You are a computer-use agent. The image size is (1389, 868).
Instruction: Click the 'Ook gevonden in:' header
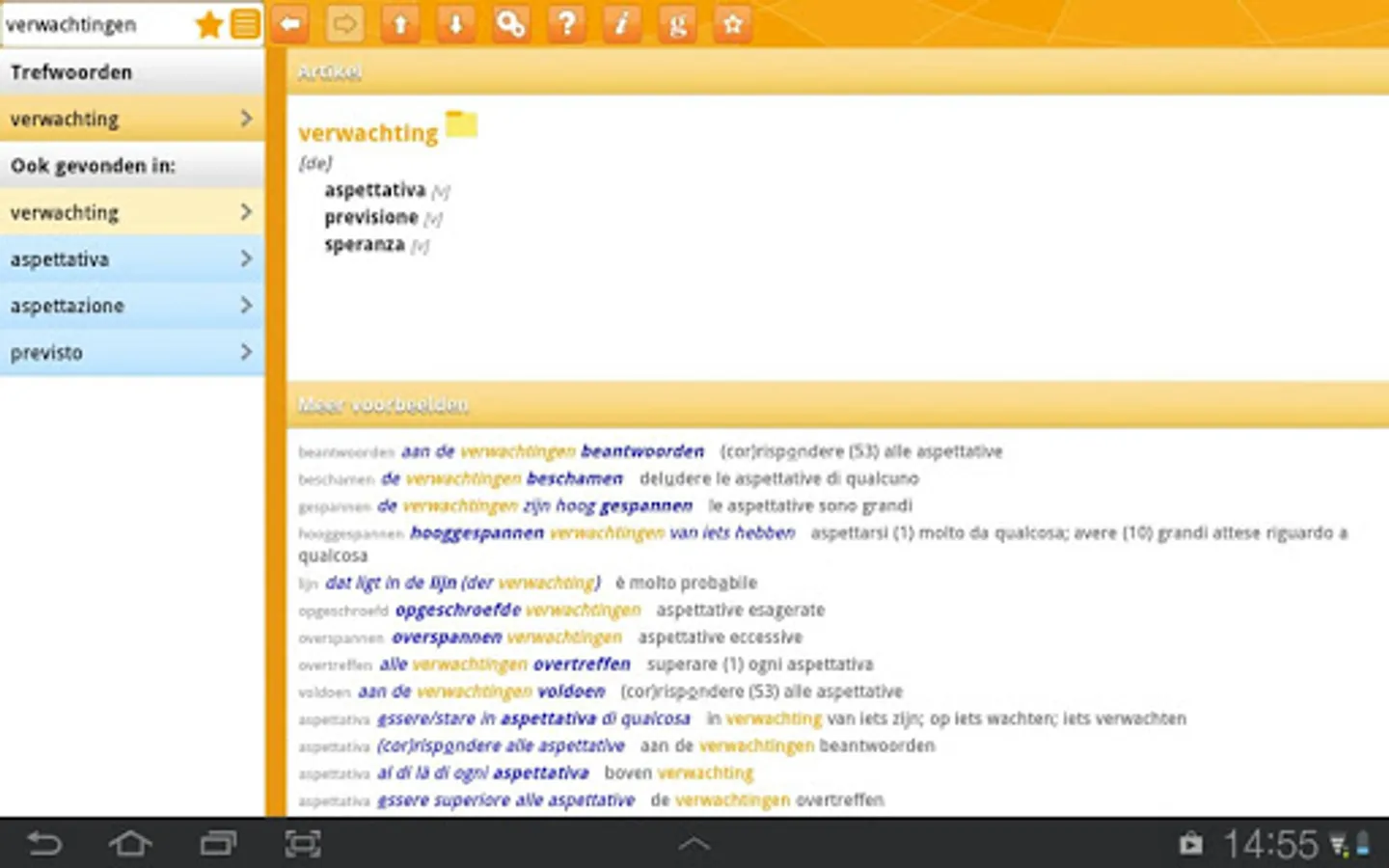131,166
